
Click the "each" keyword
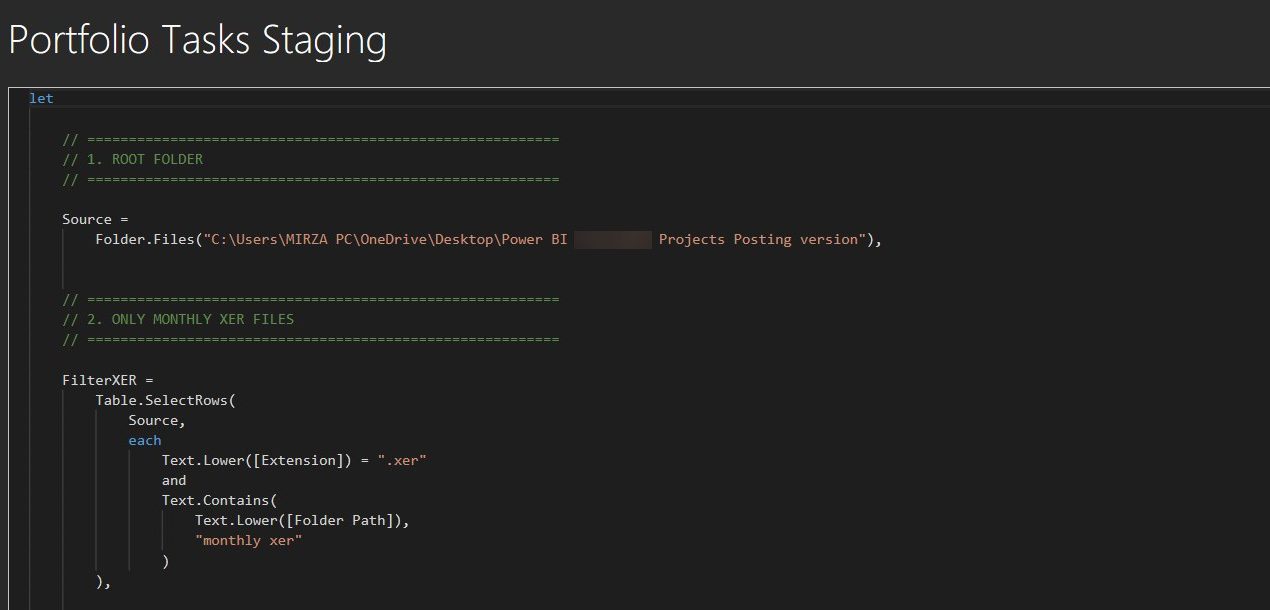coord(145,440)
